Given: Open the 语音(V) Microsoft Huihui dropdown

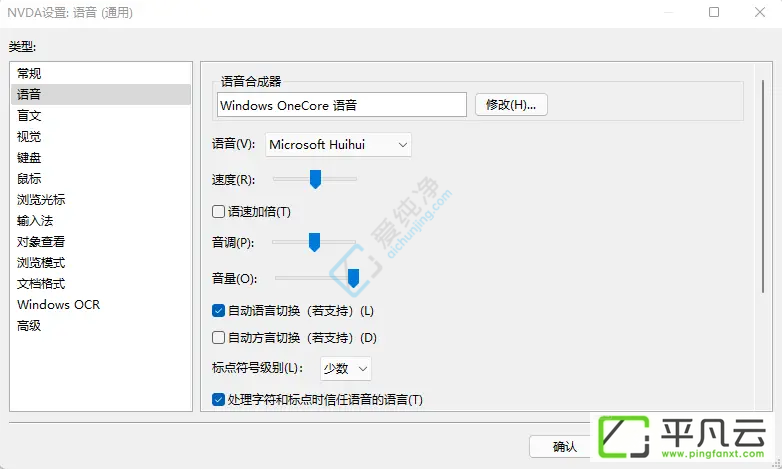Looking at the screenshot, I should point(338,145).
